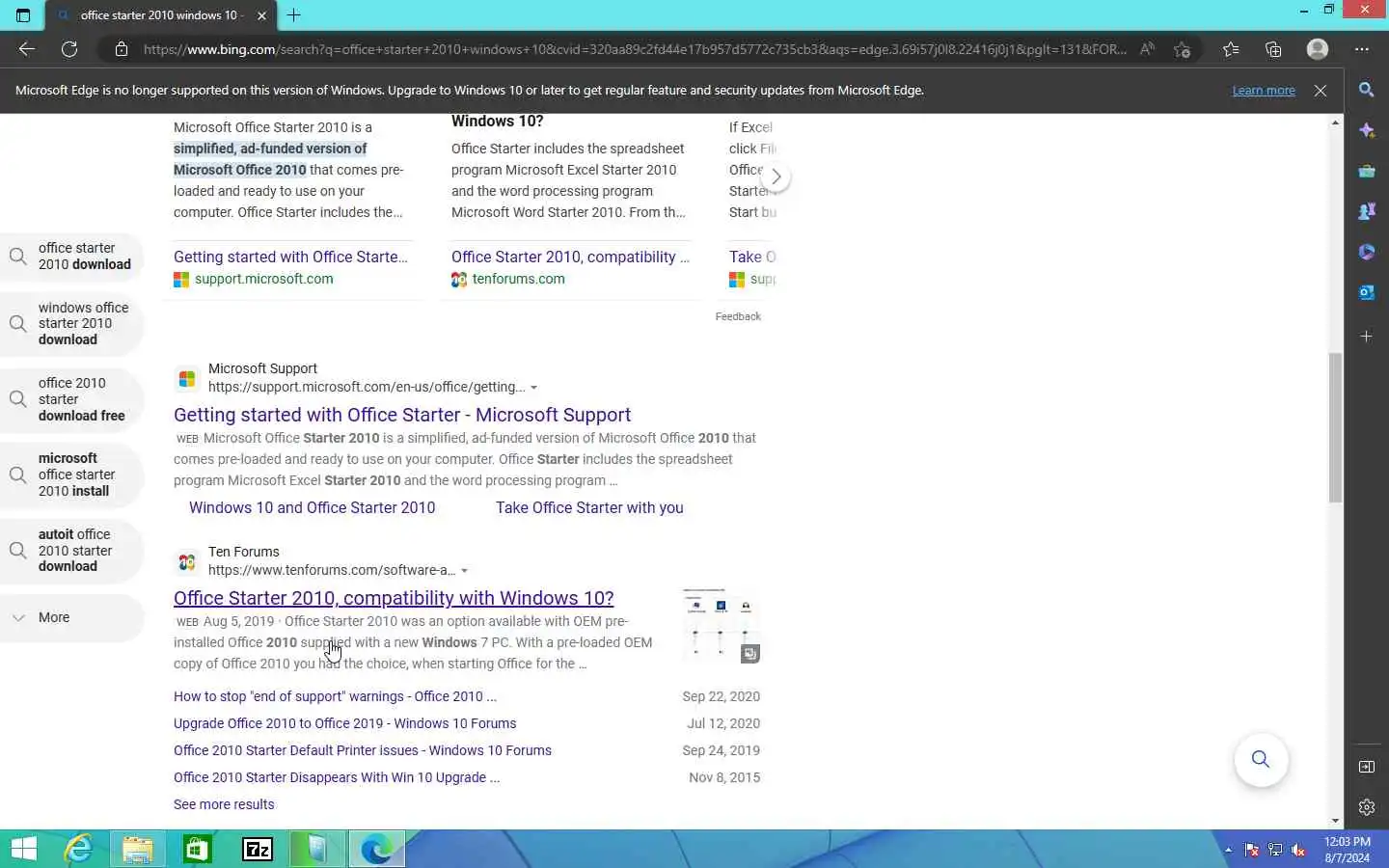Click the scrollbar down arrow

click(1336, 821)
